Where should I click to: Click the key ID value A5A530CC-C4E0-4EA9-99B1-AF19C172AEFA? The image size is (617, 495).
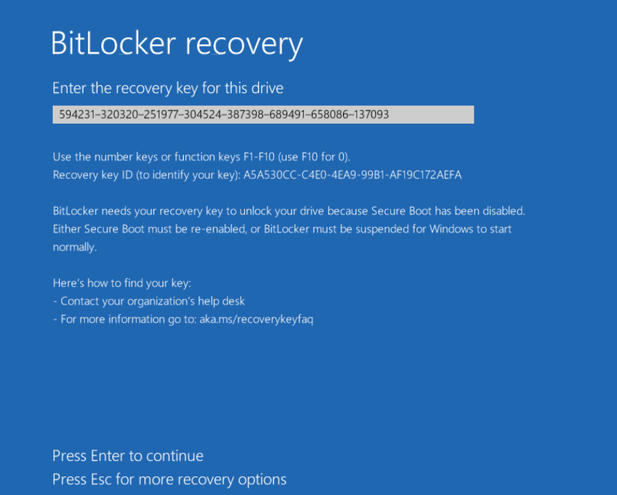coord(353,175)
